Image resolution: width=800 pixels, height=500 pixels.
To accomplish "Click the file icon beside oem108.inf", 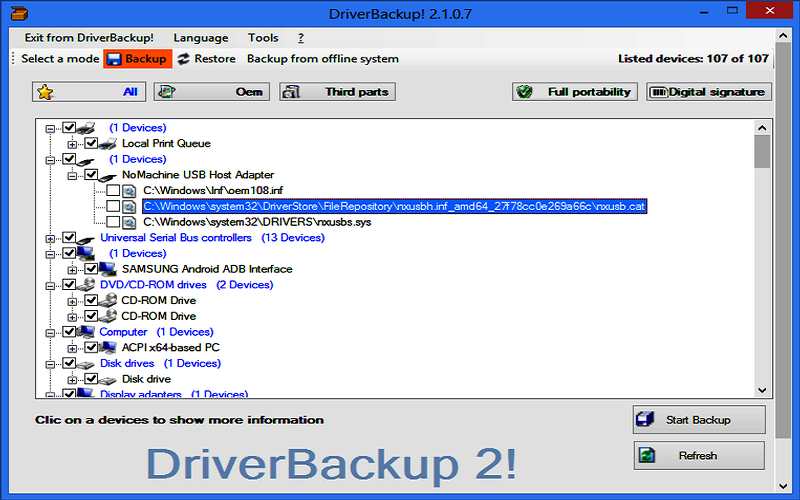I will click(129, 191).
